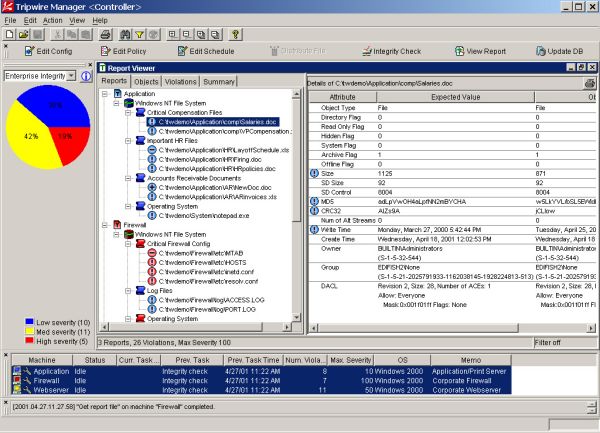This screenshot has height=433, width=600.
Task: Switch to the Violations tab
Action: [x=180, y=81]
